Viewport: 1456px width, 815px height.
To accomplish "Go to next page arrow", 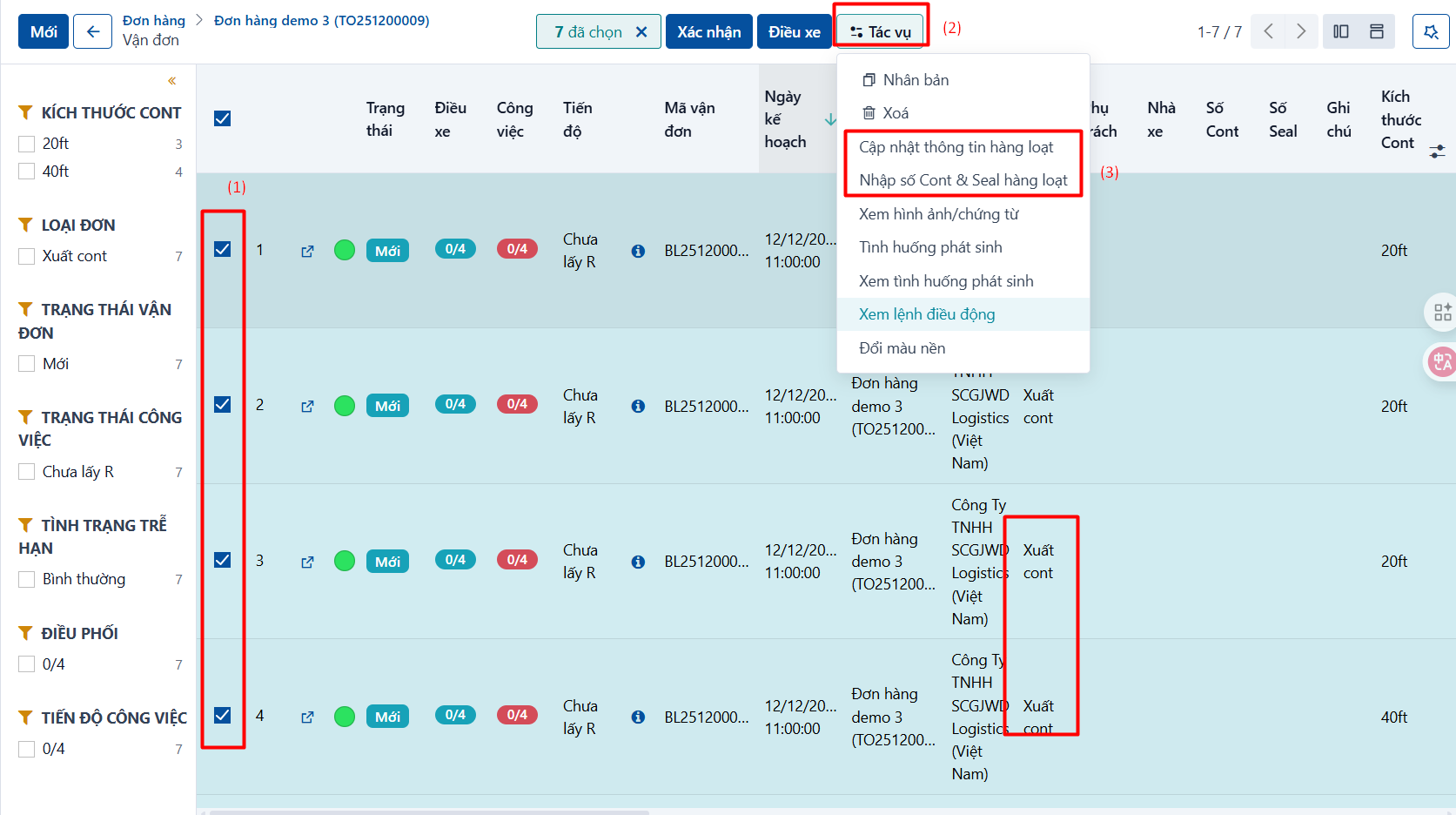I will pyautogui.click(x=1301, y=31).
